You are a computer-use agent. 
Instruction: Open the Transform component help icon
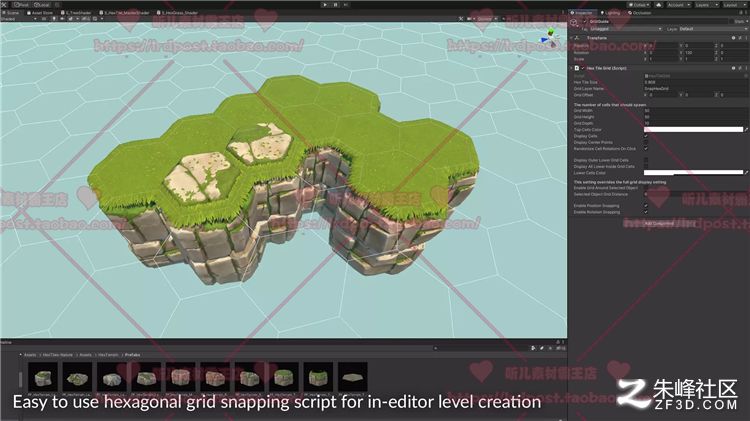coord(733,38)
